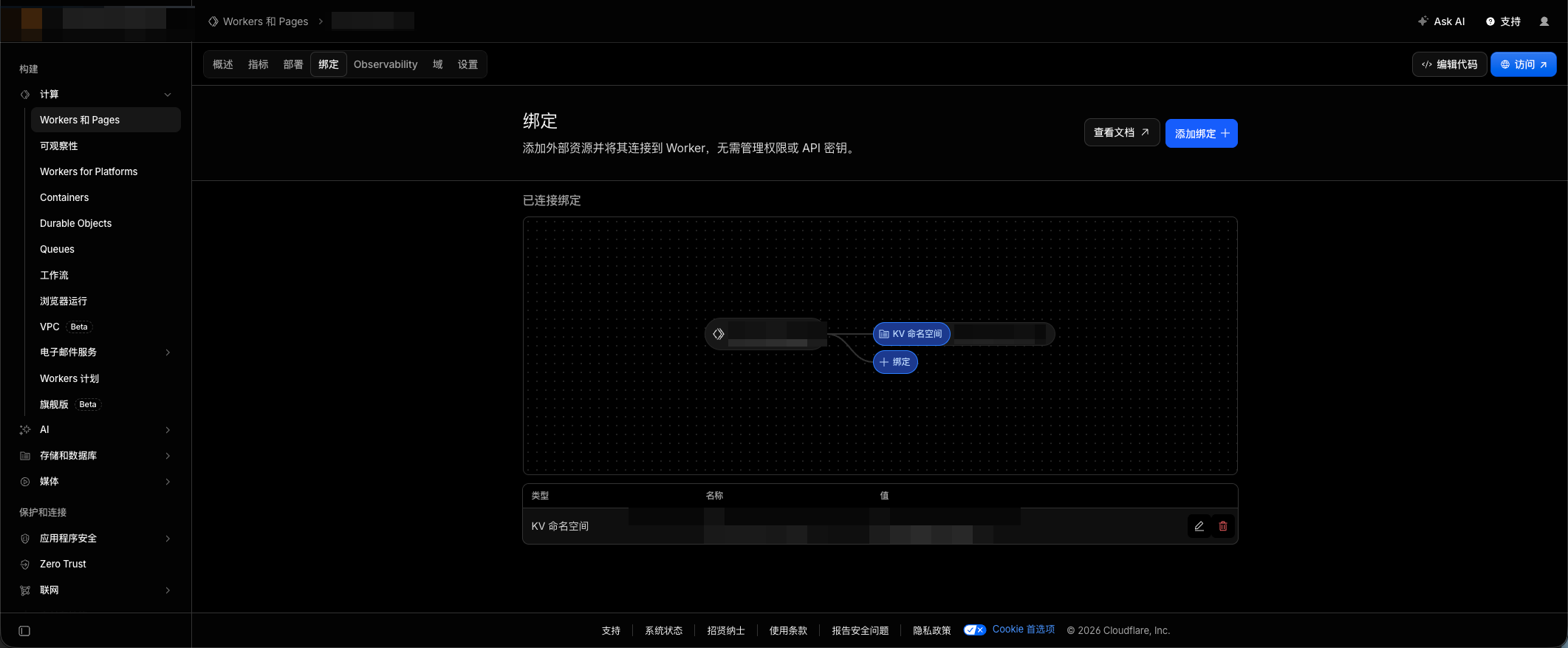
Task: Click the KV 命名空间 node in diagram
Action: tap(911, 334)
